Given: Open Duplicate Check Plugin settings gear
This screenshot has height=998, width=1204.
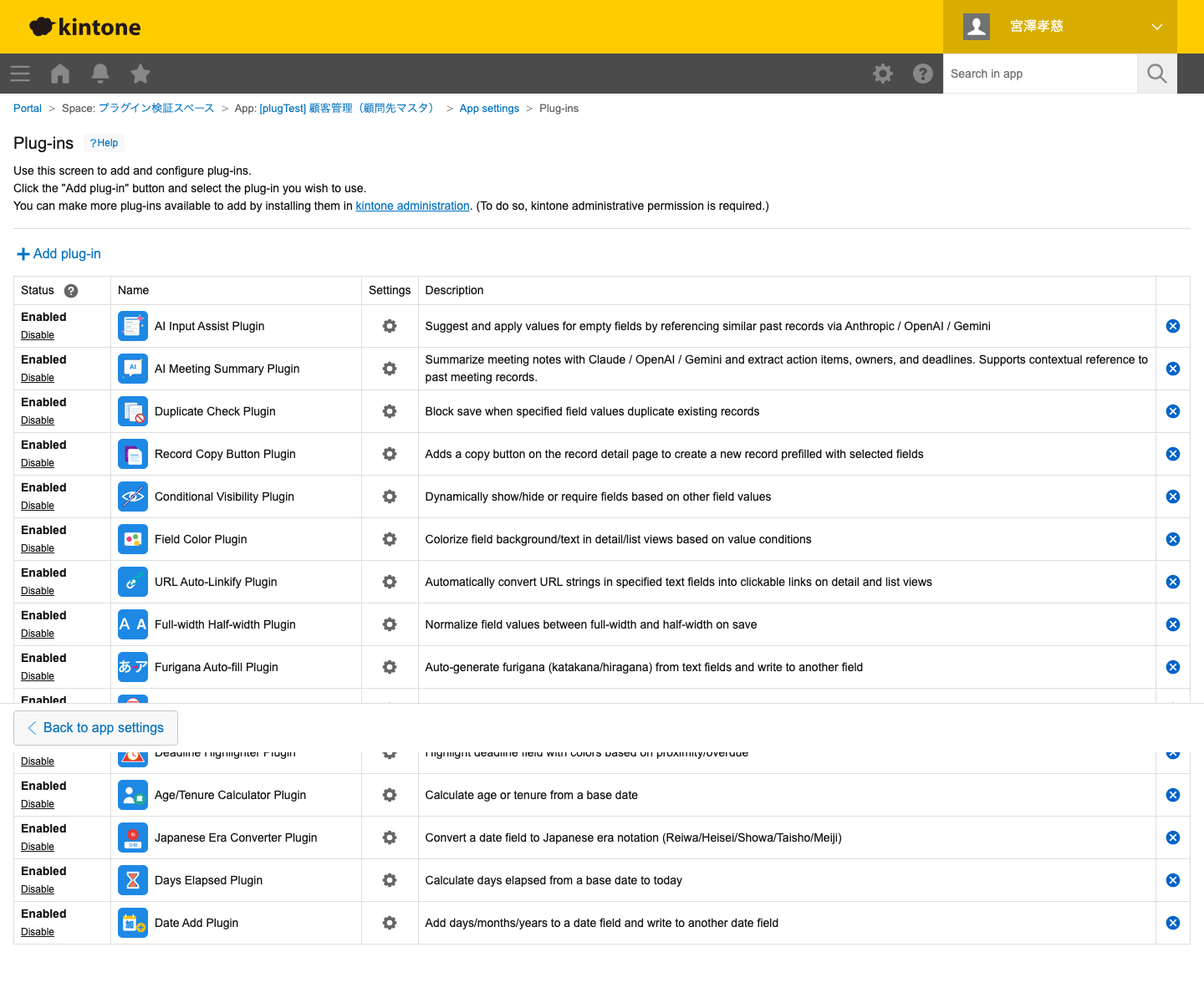Looking at the screenshot, I should (x=390, y=411).
